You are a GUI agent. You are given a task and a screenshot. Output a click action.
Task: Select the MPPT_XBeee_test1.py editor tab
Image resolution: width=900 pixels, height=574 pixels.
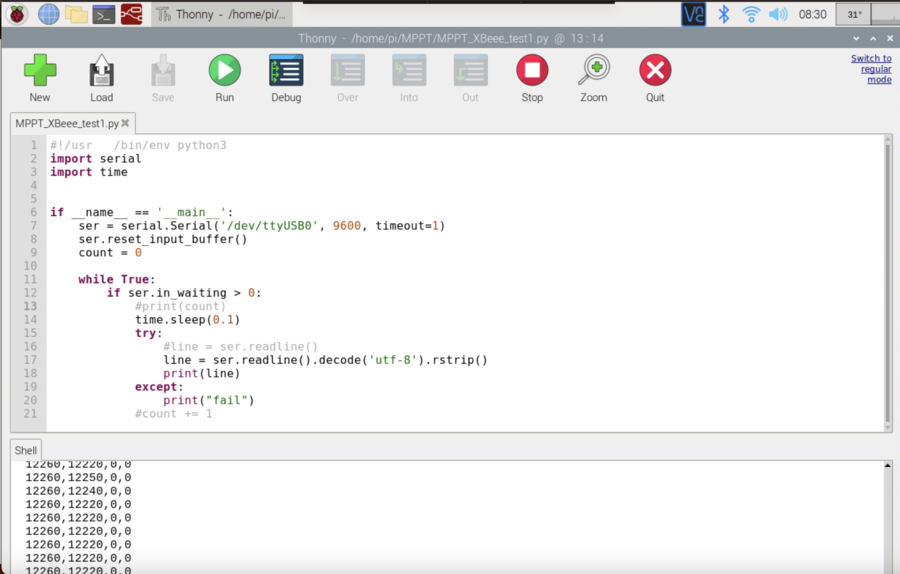point(66,124)
